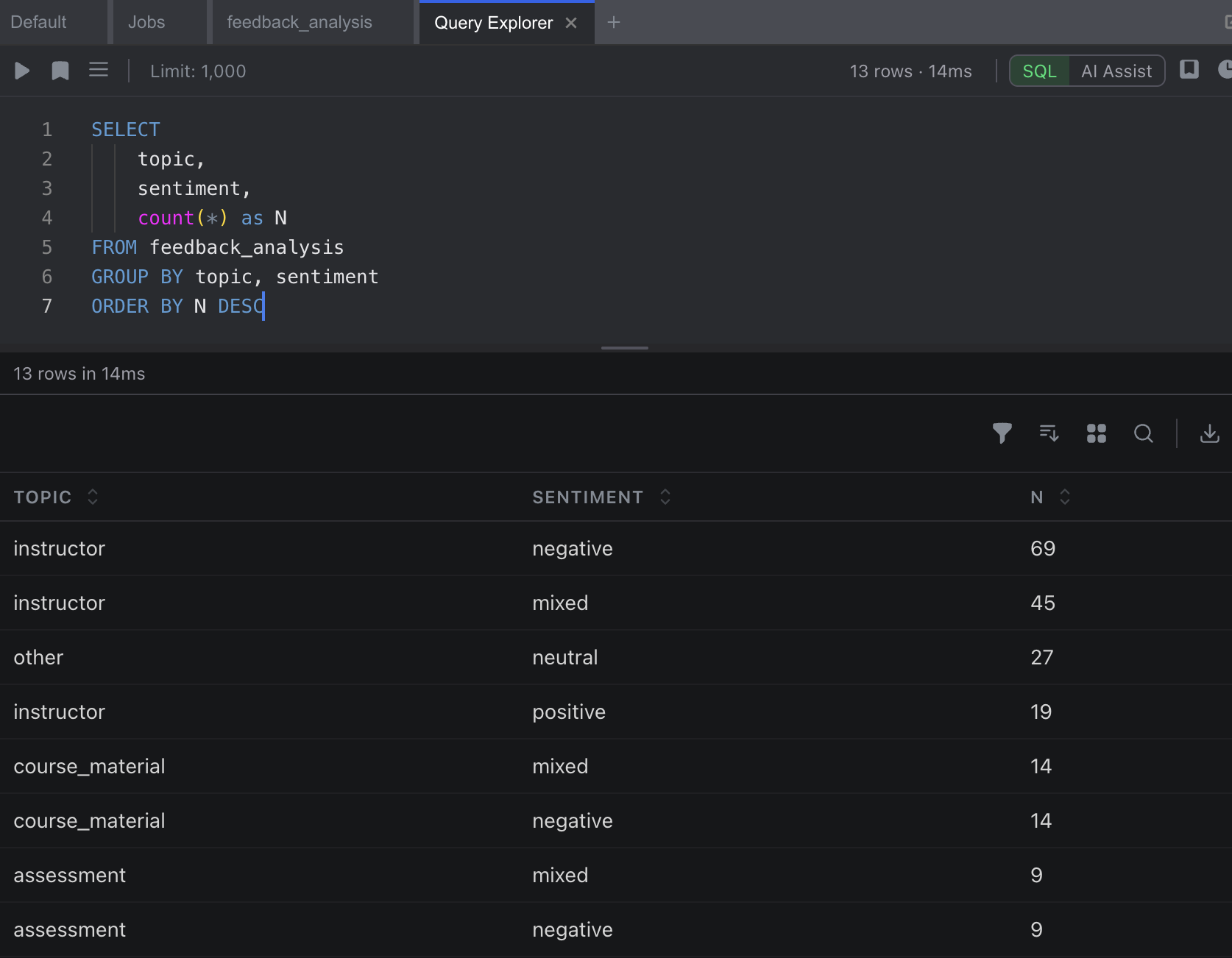Open saved queries bookmark panel icon
The height and width of the screenshot is (958, 1232).
[1189, 69]
